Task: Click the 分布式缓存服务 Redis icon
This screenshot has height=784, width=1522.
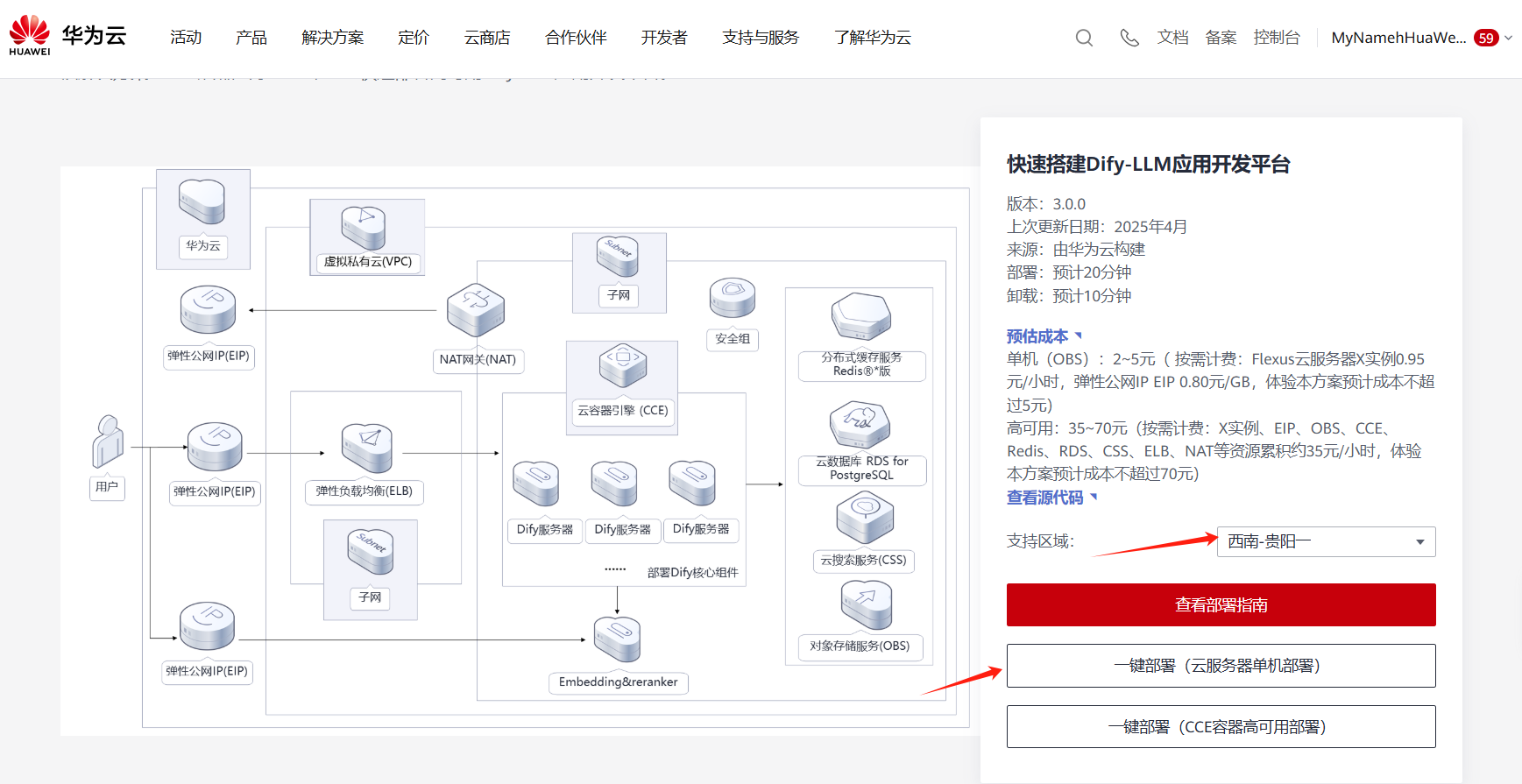Action: pos(861,316)
